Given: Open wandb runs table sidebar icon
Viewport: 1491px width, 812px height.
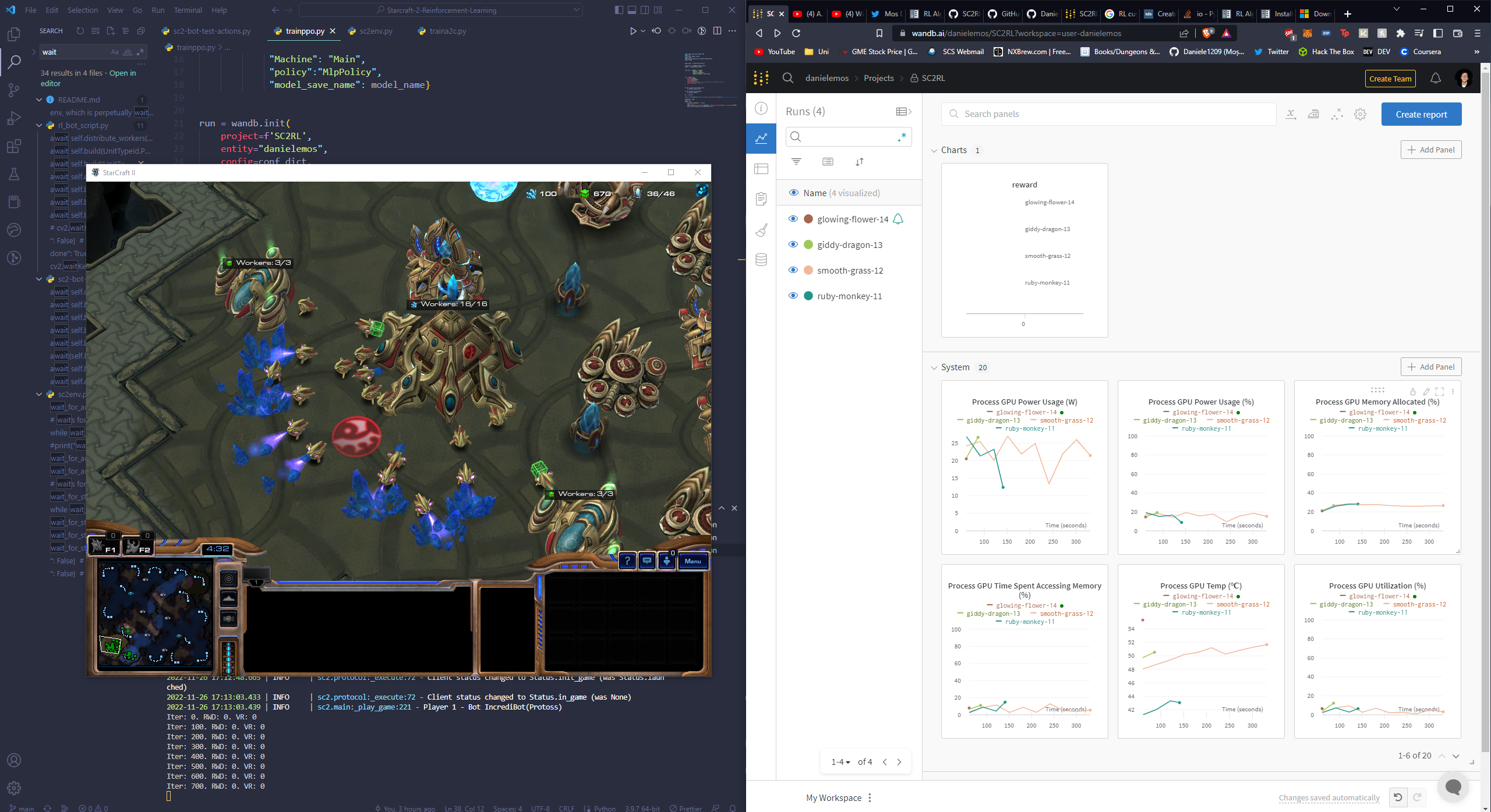Looking at the screenshot, I should pos(761,169).
